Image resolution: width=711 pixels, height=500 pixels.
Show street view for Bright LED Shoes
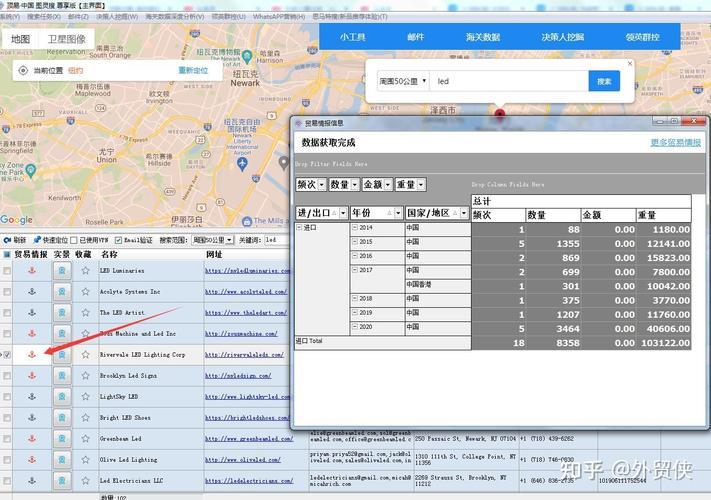pyautogui.click(x=62, y=417)
